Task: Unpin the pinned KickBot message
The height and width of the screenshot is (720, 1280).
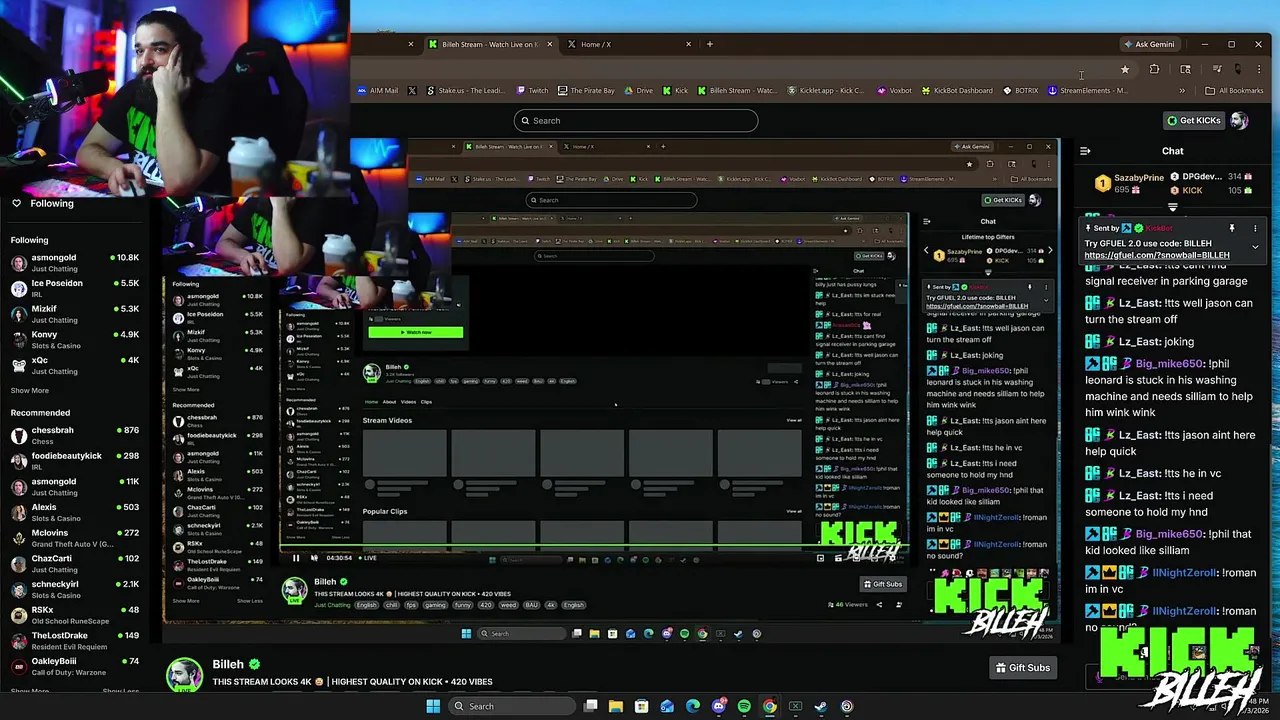Action: tap(1232, 228)
